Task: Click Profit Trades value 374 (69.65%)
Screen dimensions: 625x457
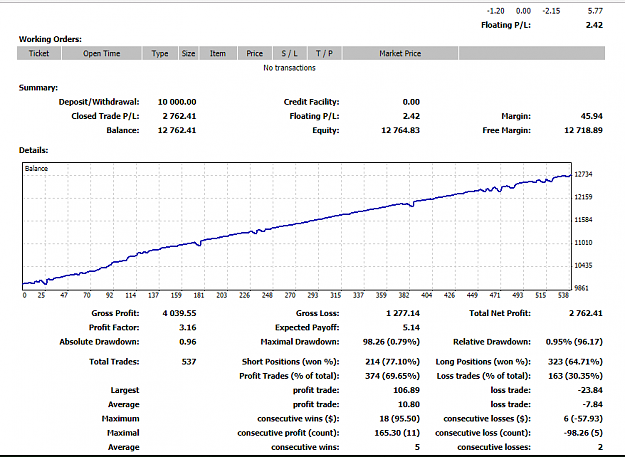Action: (x=393, y=376)
